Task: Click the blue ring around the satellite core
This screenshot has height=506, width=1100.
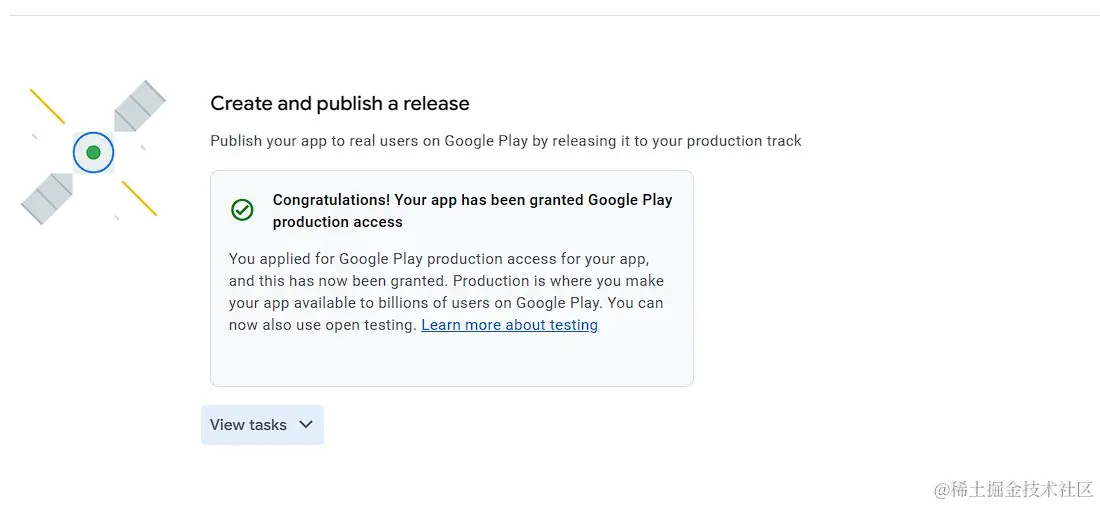Action: coord(76,153)
